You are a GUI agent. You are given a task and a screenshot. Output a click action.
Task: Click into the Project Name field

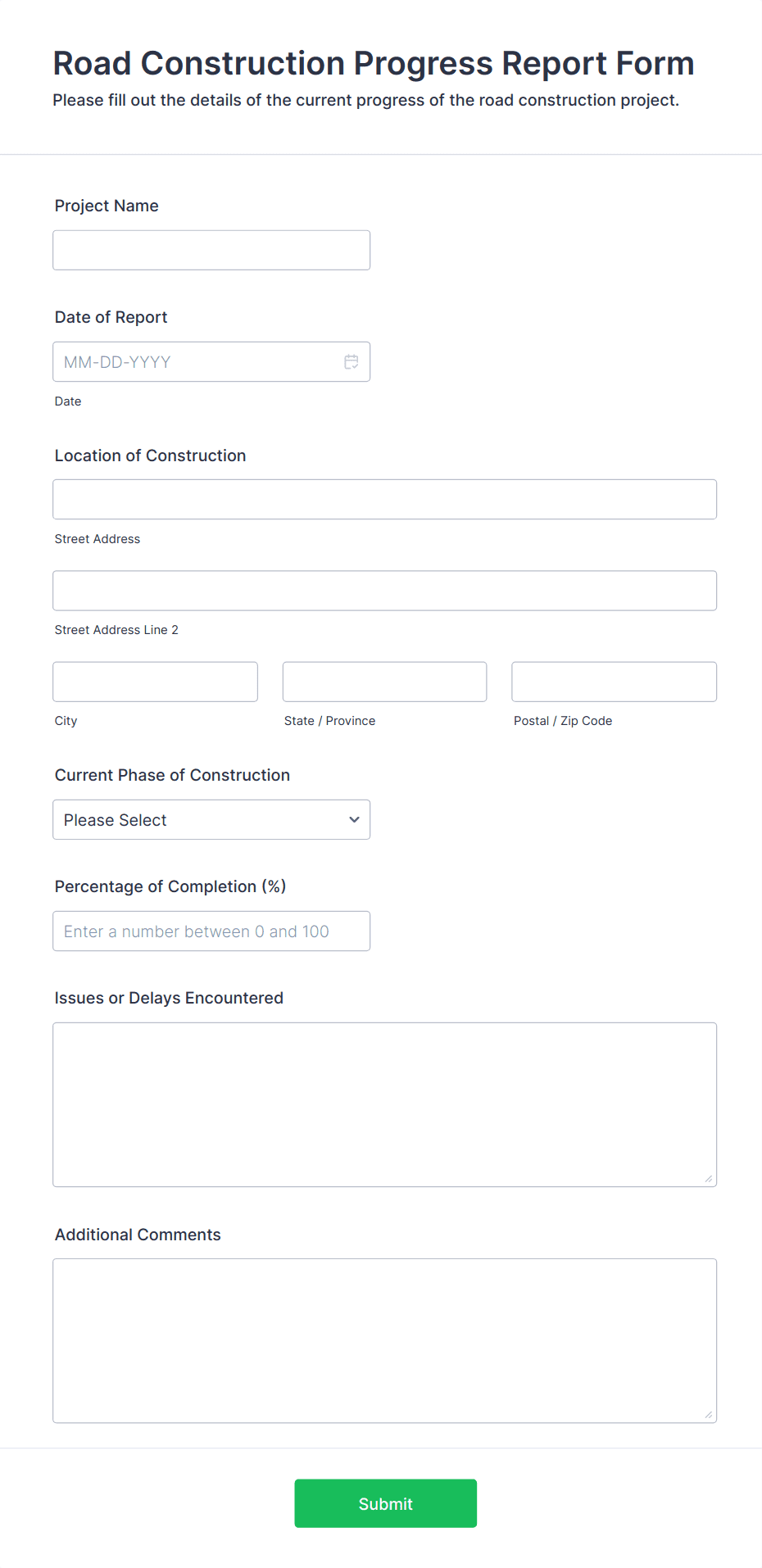211,250
